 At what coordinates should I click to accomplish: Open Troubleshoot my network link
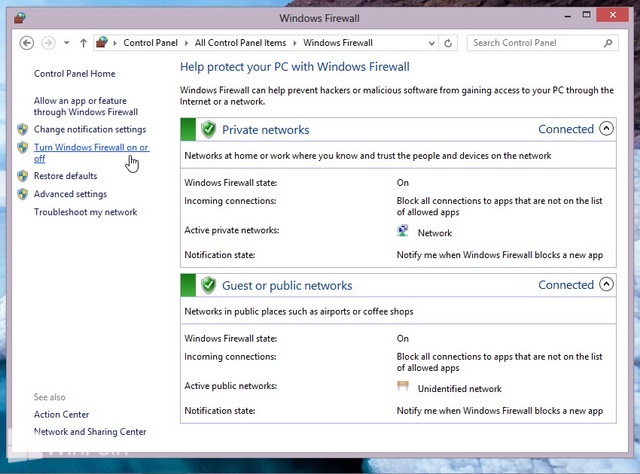(86, 212)
